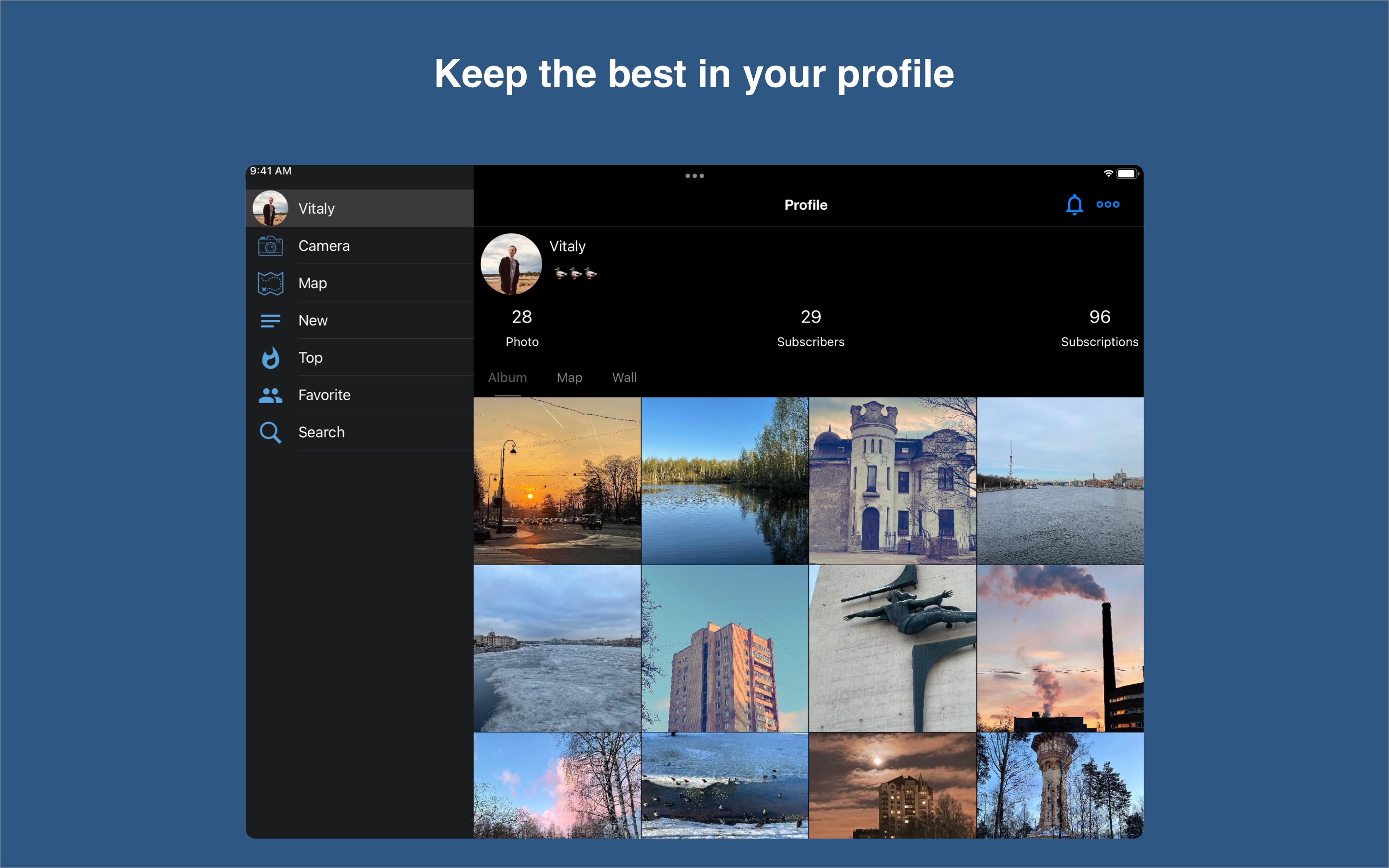Click the large Vitaly profile picture
The width and height of the screenshot is (1389, 868).
(x=511, y=264)
